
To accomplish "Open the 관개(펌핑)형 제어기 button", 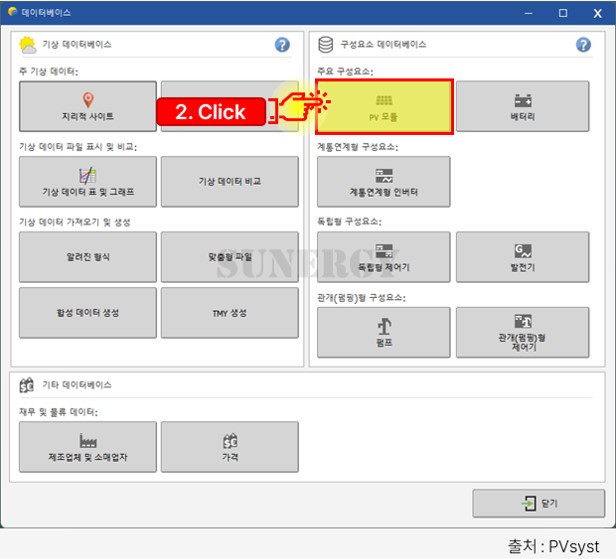I will pyautogui.click(x=522, y=332).
